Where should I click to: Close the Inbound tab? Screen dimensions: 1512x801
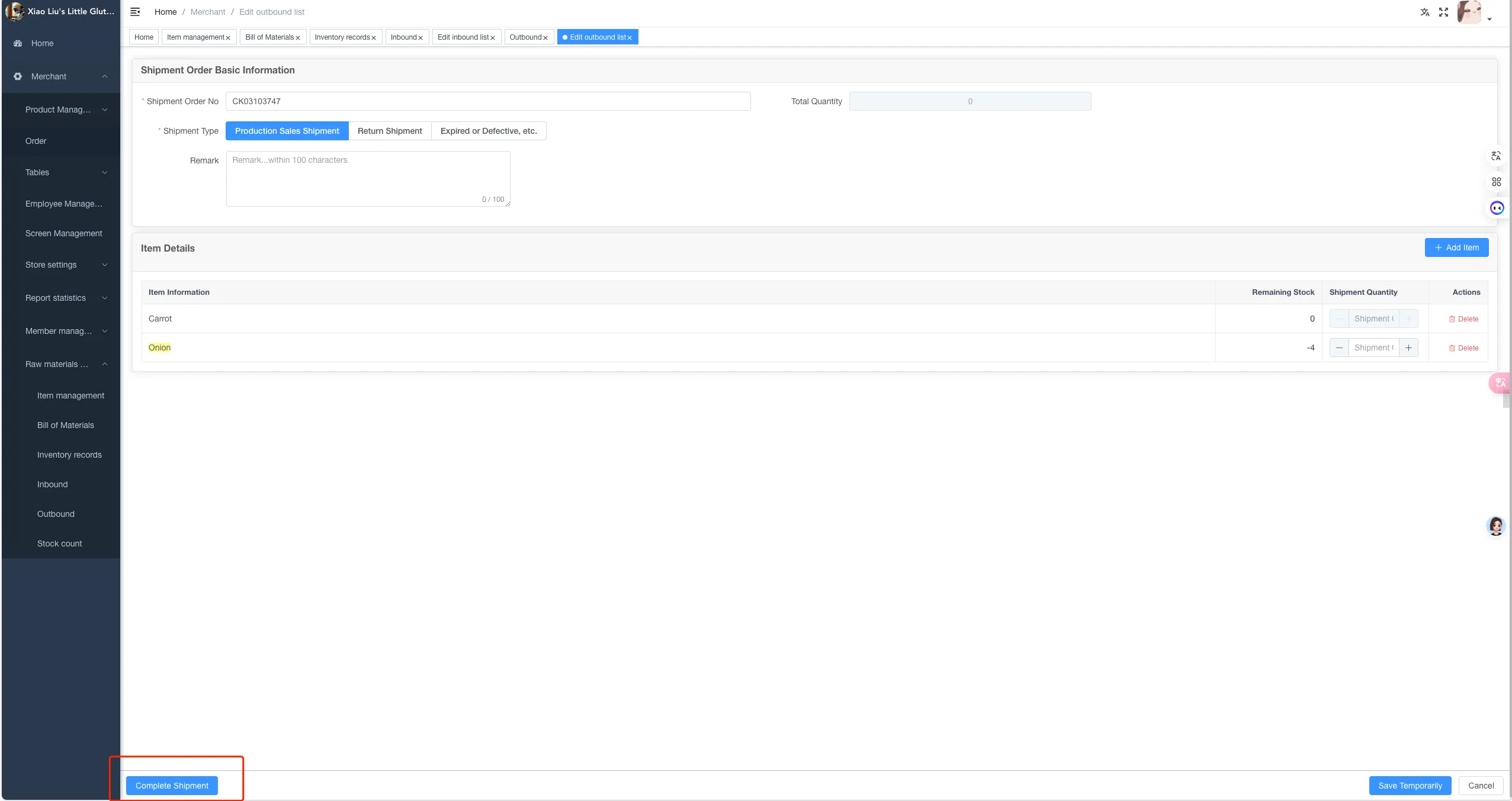pos(420,38)
